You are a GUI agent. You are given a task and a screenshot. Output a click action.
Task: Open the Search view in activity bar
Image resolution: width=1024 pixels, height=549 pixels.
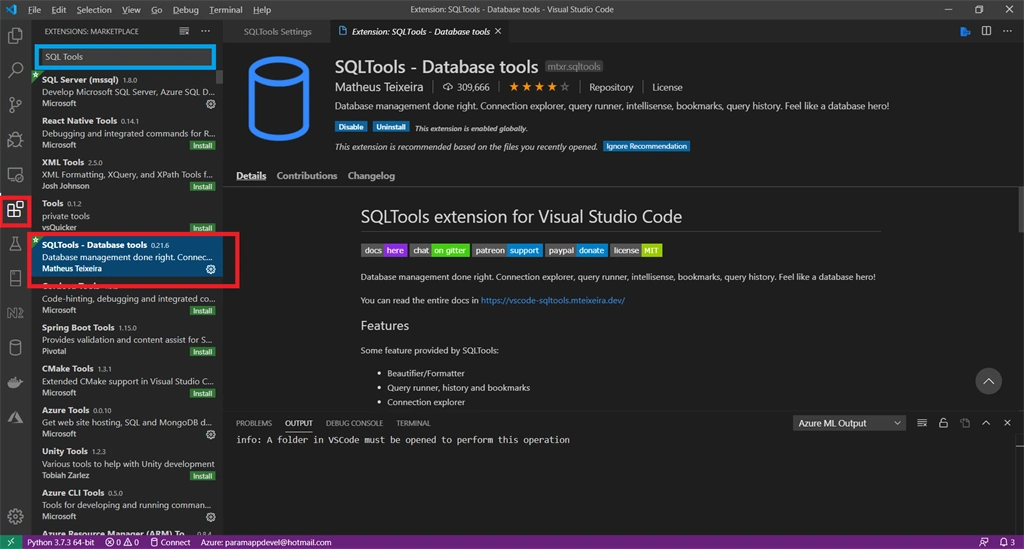pos(15,70)
